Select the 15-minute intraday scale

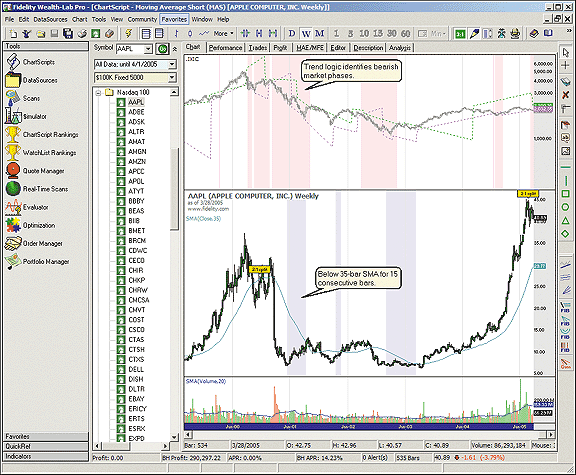click(378, 34)
